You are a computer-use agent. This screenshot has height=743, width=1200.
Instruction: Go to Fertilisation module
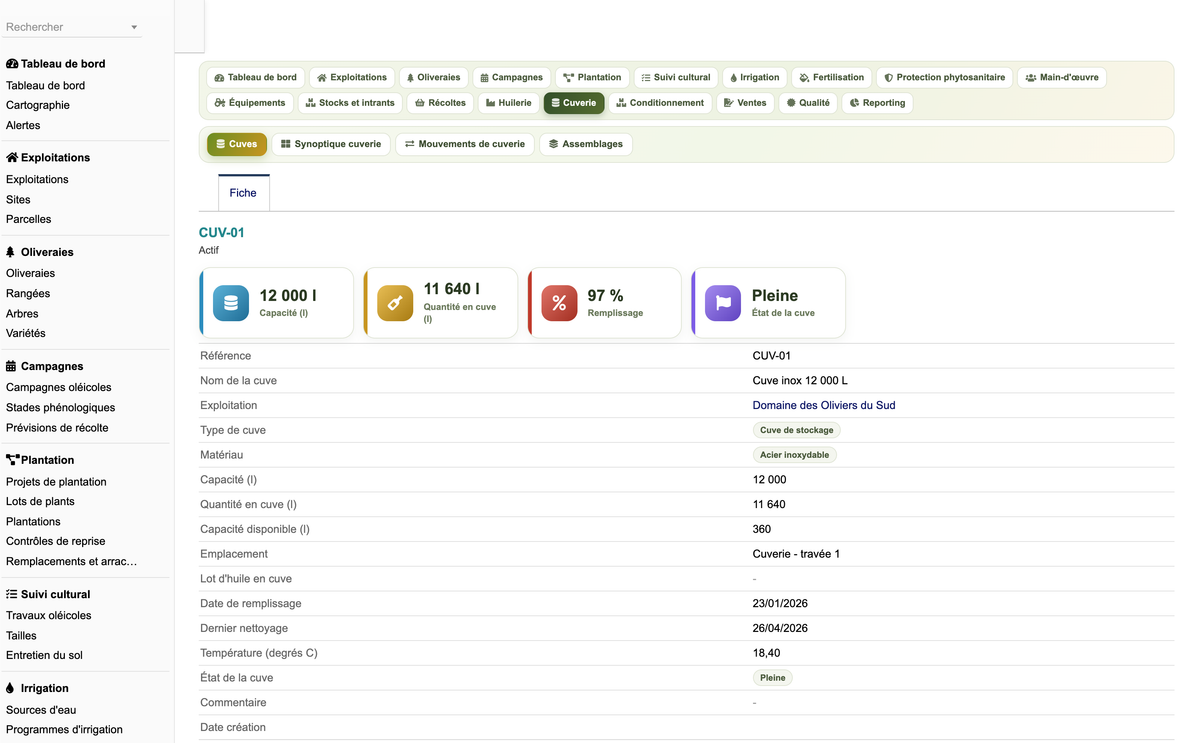tap(832, 77)
